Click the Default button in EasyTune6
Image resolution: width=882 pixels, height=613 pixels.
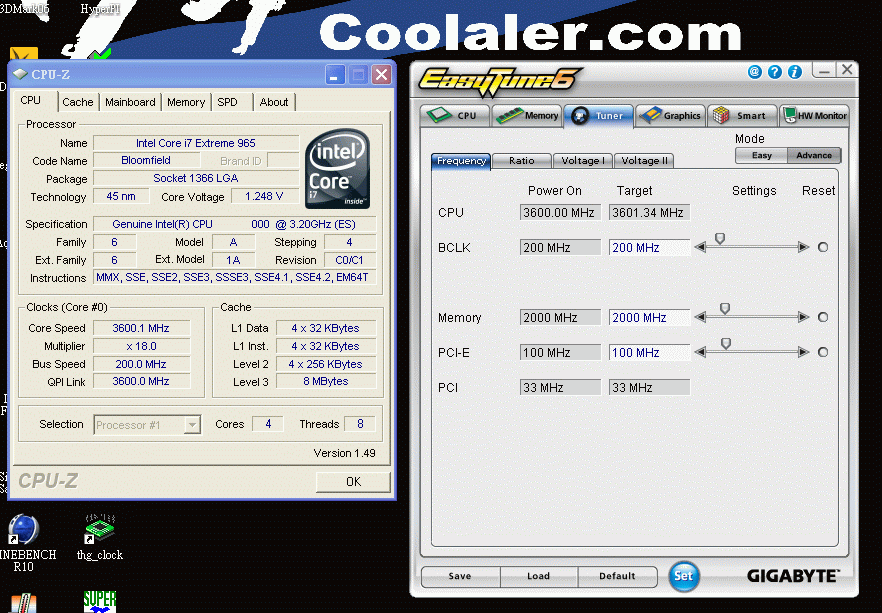[617, 576]
